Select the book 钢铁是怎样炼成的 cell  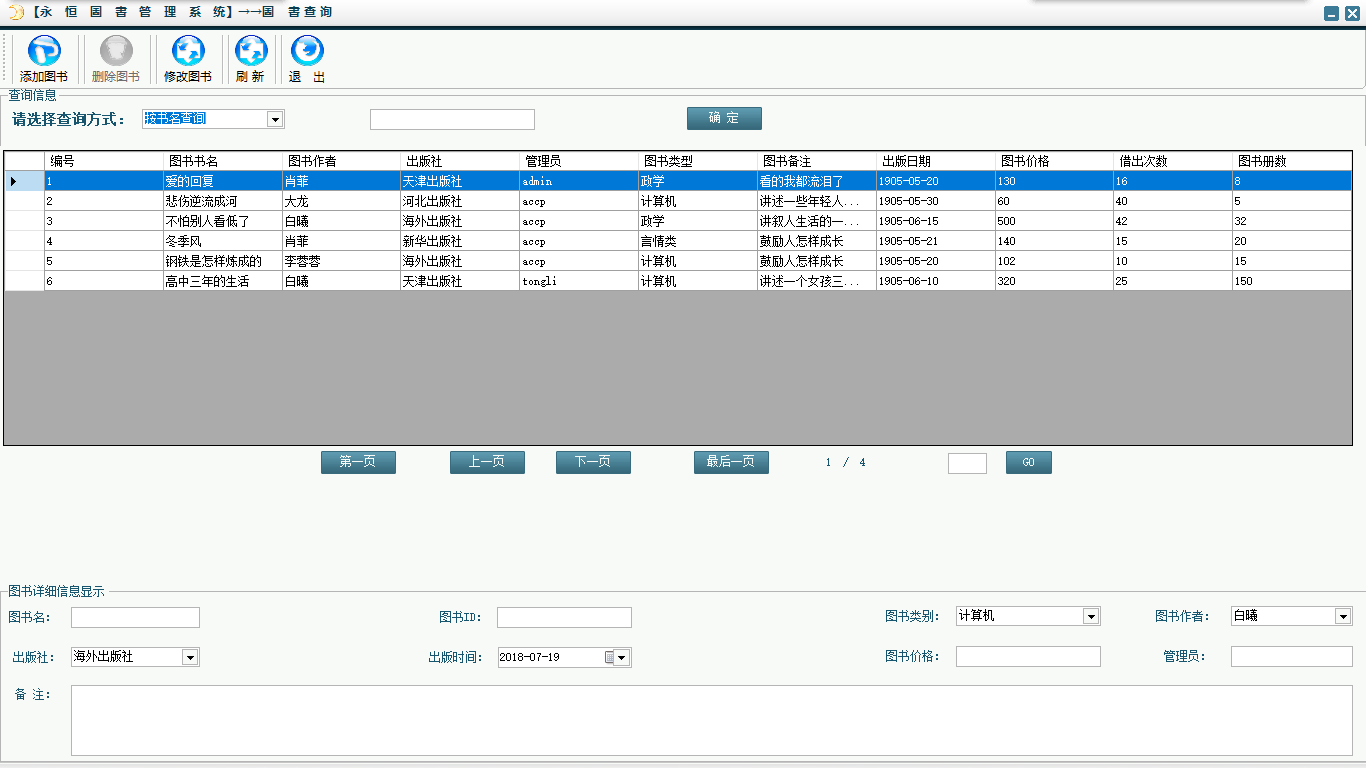(x=223, y=261)
